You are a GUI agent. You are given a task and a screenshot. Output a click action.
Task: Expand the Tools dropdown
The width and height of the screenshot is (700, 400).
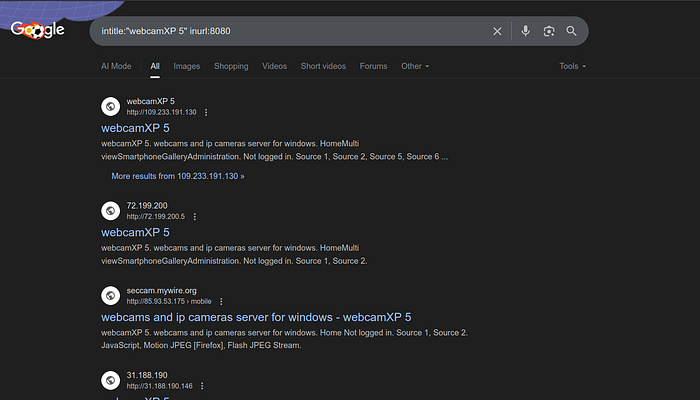pyautogui.click(x=573, y=66)
